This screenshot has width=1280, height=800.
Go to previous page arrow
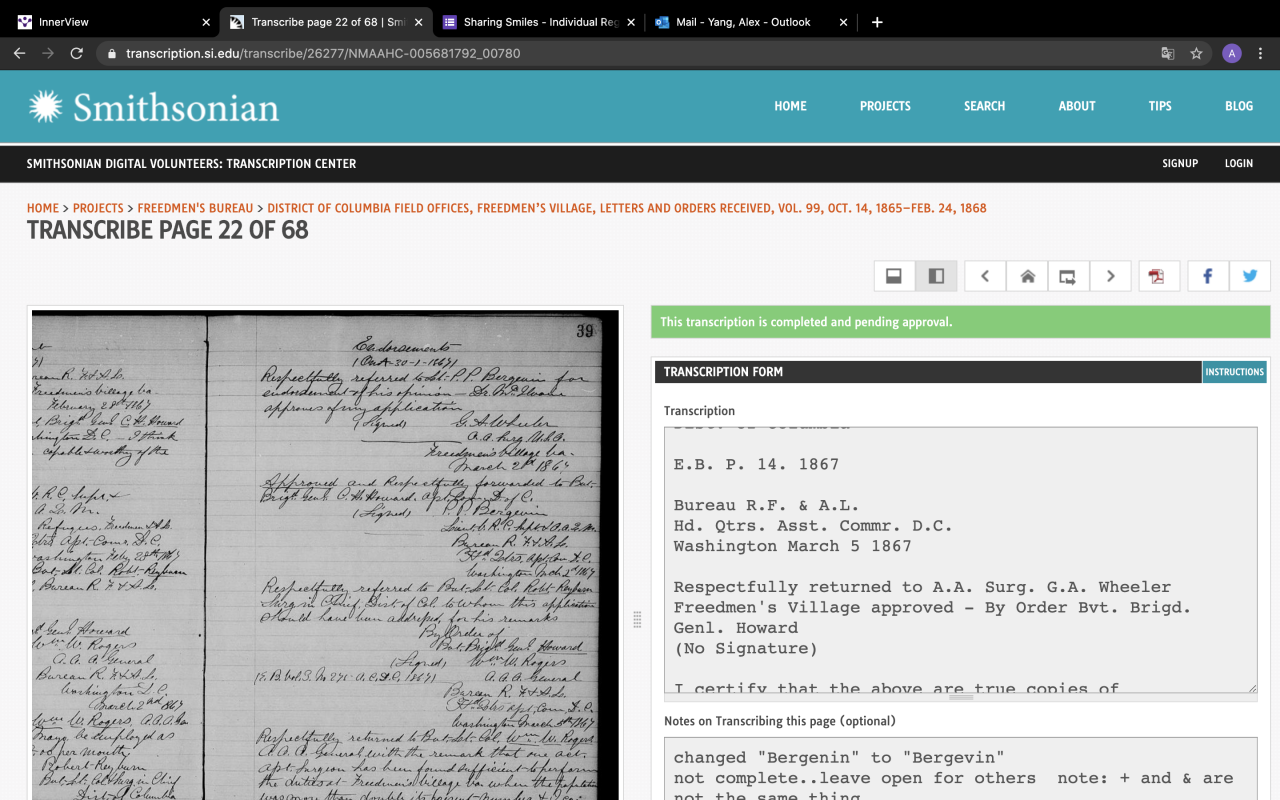pos(985,276)
